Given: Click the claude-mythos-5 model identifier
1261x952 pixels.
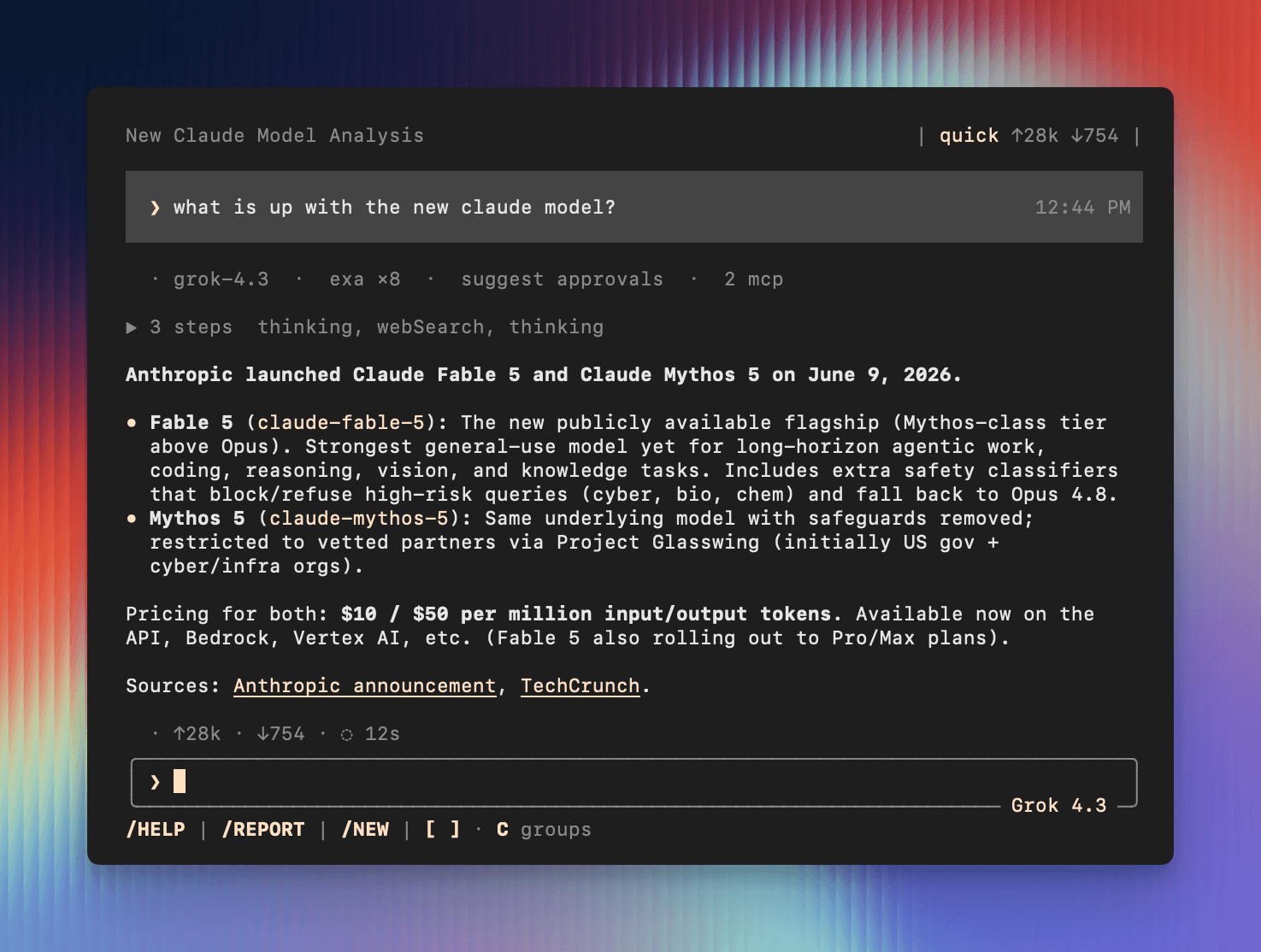Looking at the screenshot, I should pos(359,519).
